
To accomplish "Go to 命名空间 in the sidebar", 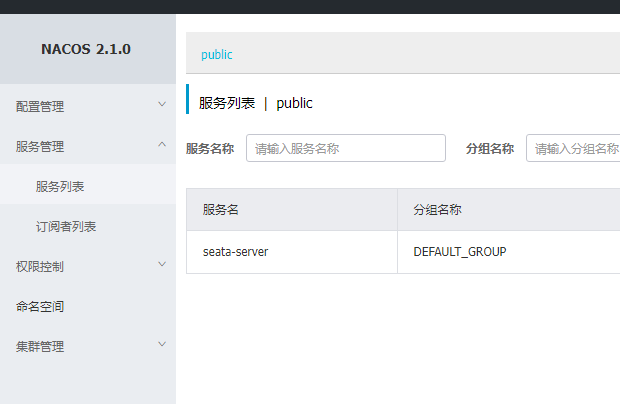I will point(40,306).
